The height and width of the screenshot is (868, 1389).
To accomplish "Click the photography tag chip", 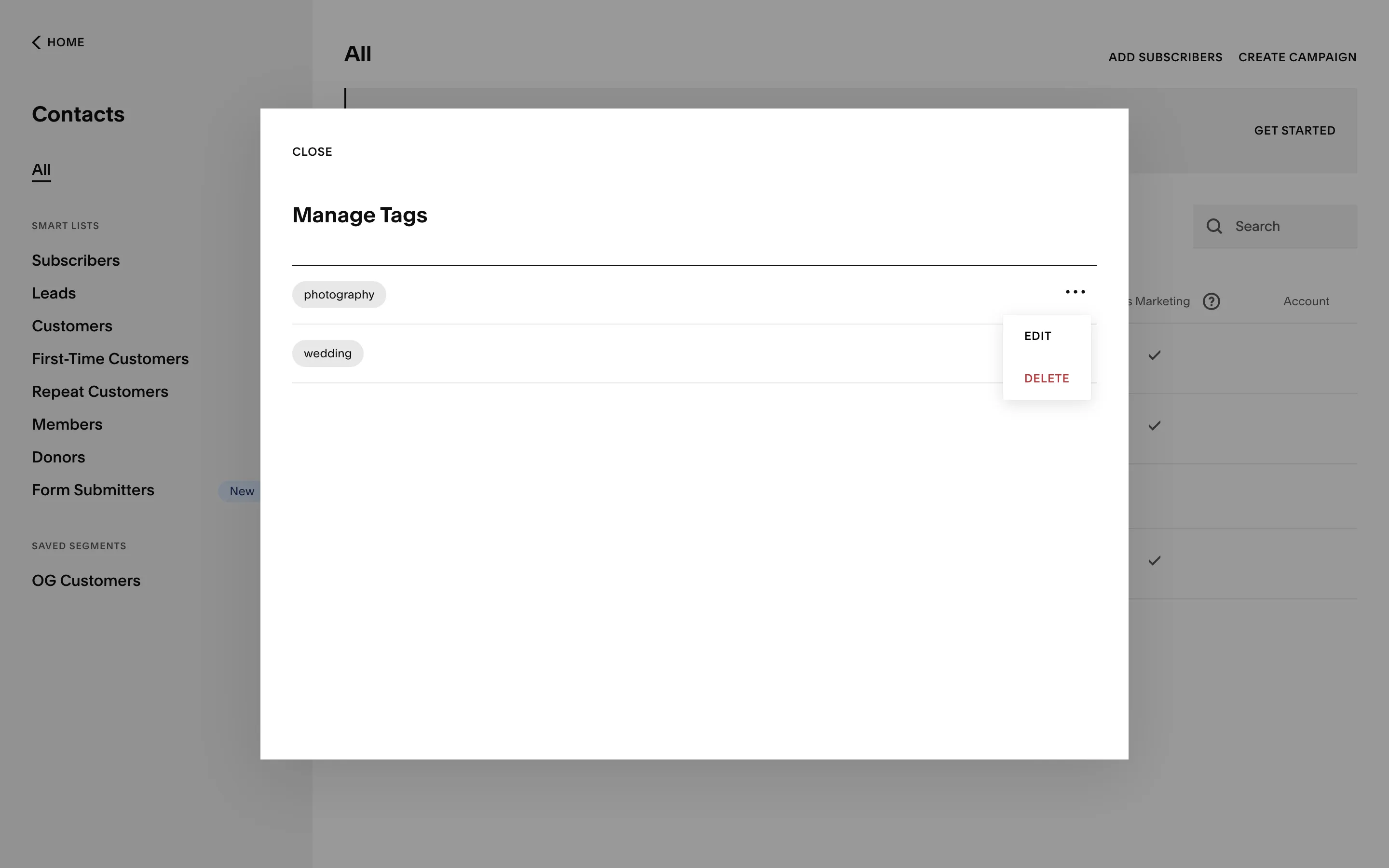I will pyautogui.click(x=339, y=295).
